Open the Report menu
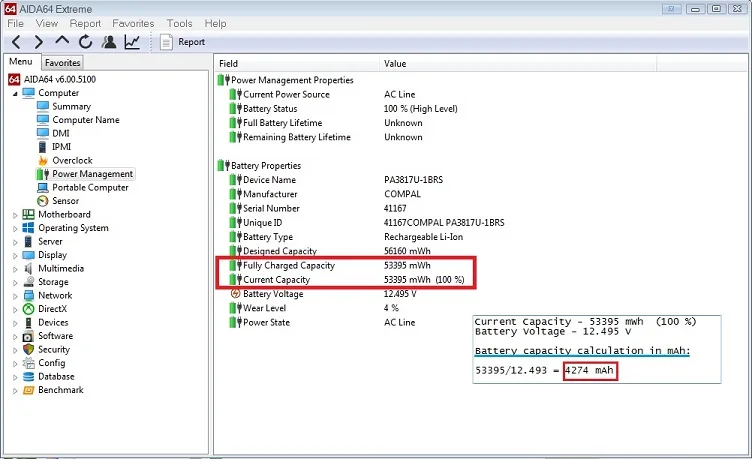This screenshot has width=752, height=459. (x=85, y=24)
